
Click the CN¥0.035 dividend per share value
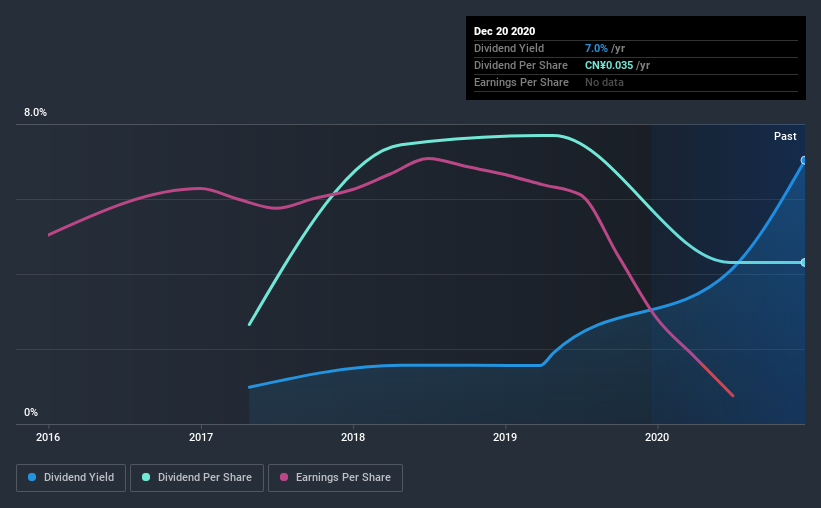point(609,65)
